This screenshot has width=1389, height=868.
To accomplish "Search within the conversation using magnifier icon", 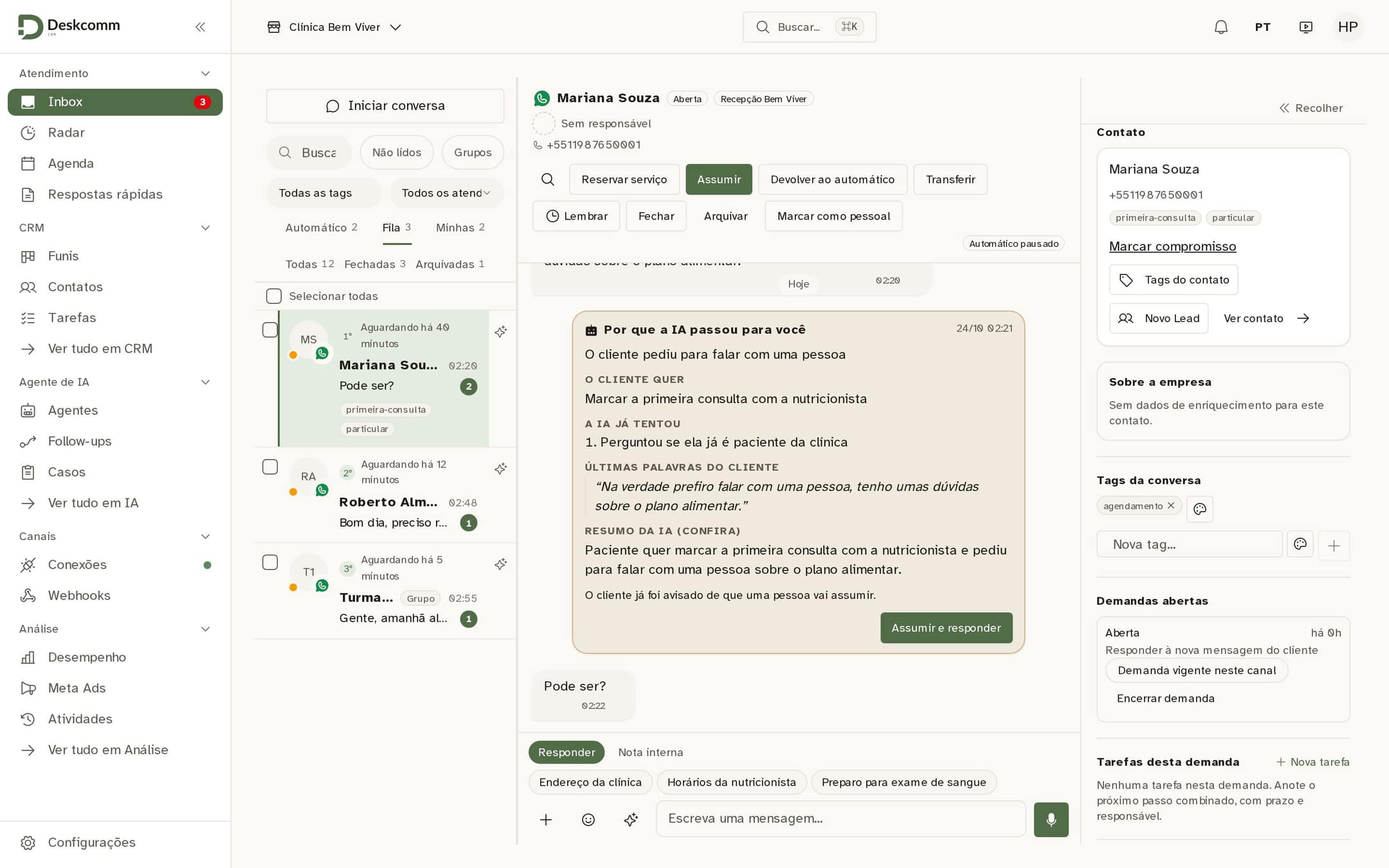I will (x=547, y=179).
